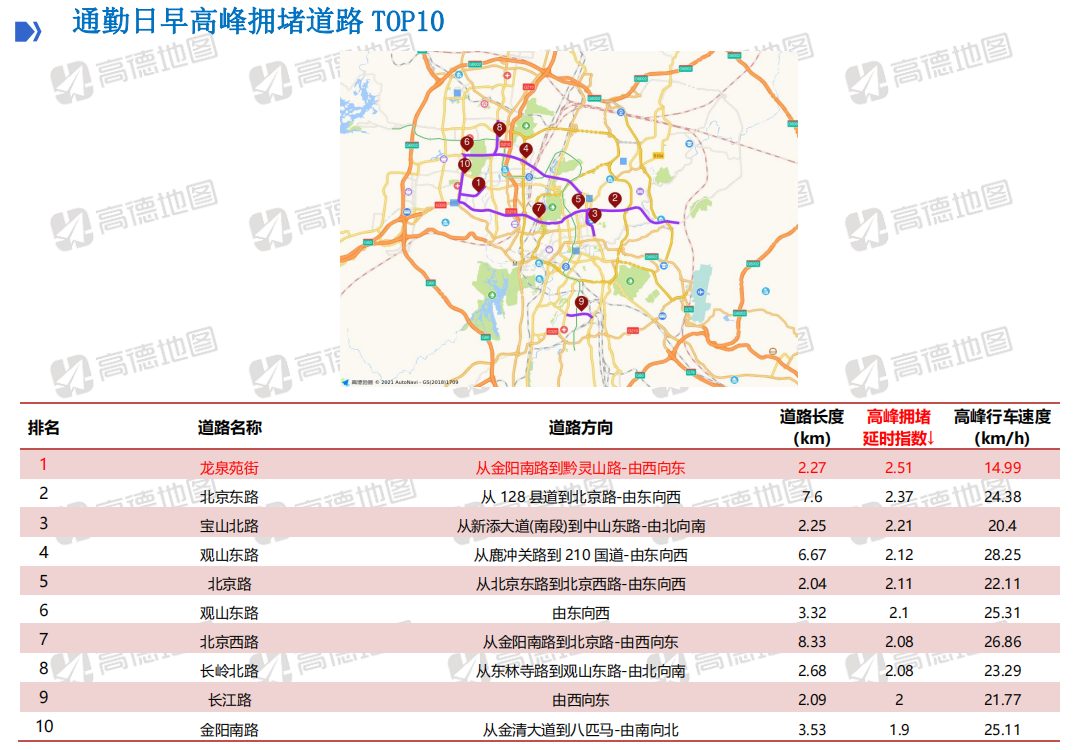This screenshot has width=1075, height=750.
Task: Click direction 由东向西 in rank 6 row
Action: point(581,613)
